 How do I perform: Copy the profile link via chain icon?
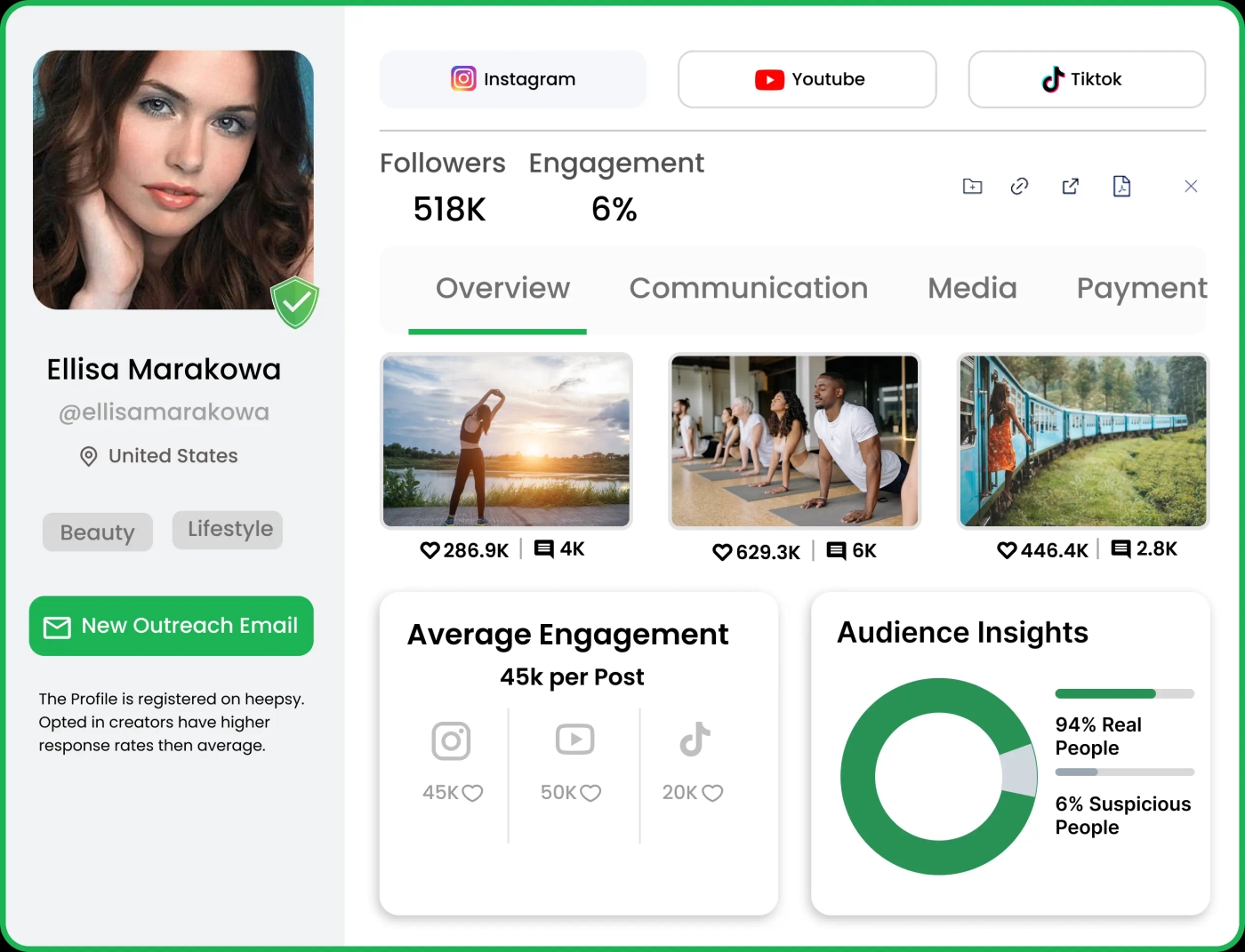point(1019,186)
